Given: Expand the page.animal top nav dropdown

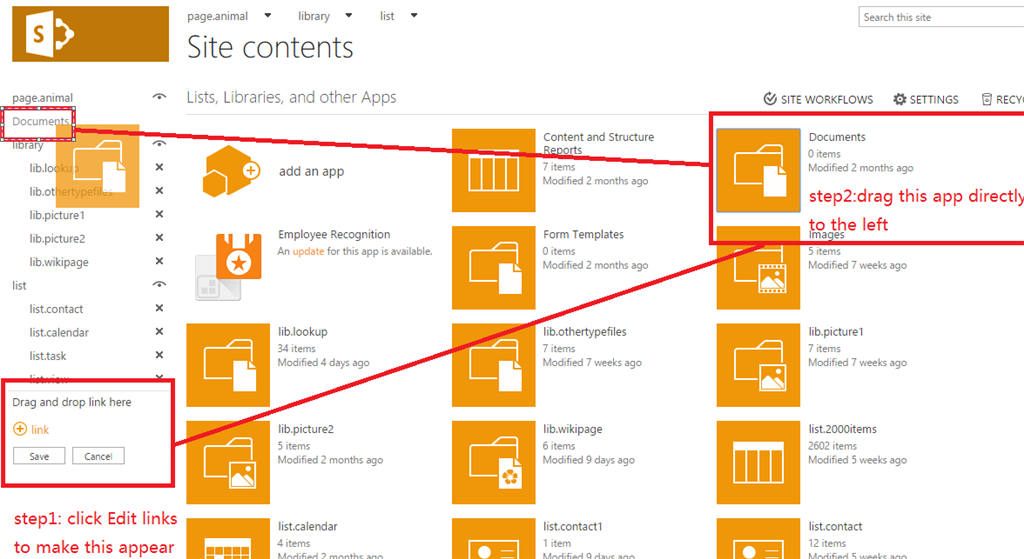Looking at the screenshot, I should [268, 16].
